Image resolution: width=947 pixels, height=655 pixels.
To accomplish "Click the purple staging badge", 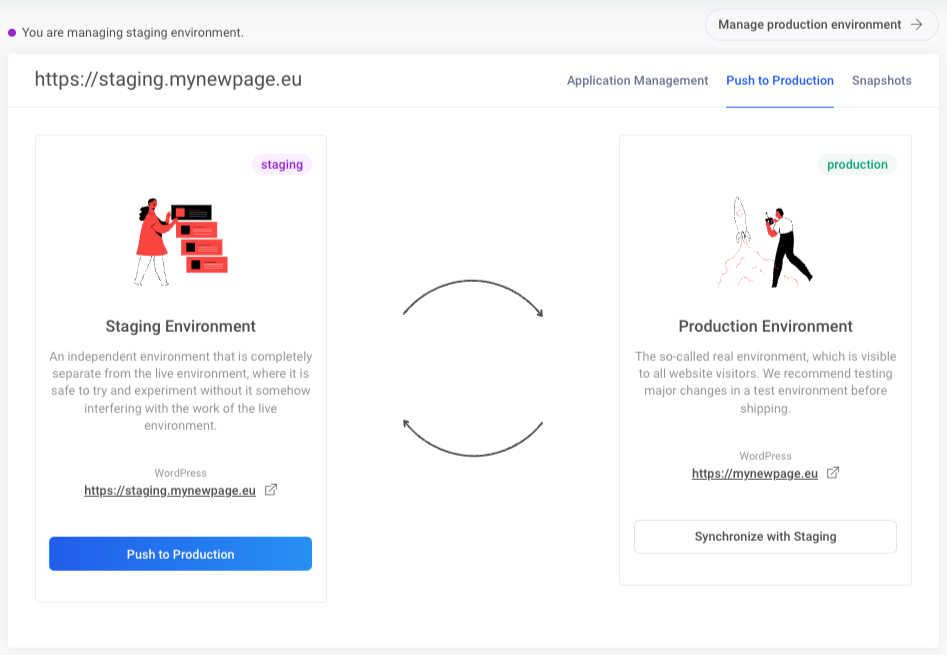I will coord(282,165).
